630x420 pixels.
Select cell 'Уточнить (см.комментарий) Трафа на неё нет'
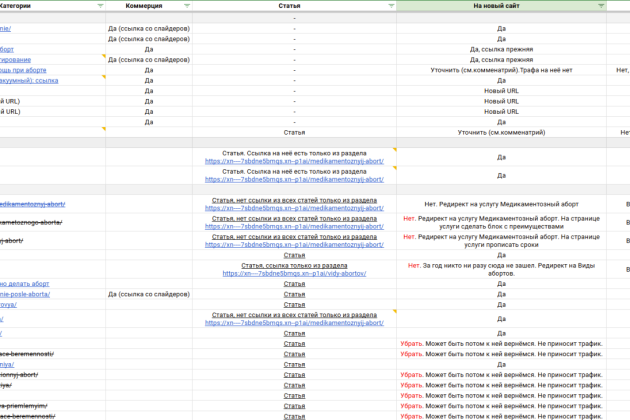pos(501,70)
